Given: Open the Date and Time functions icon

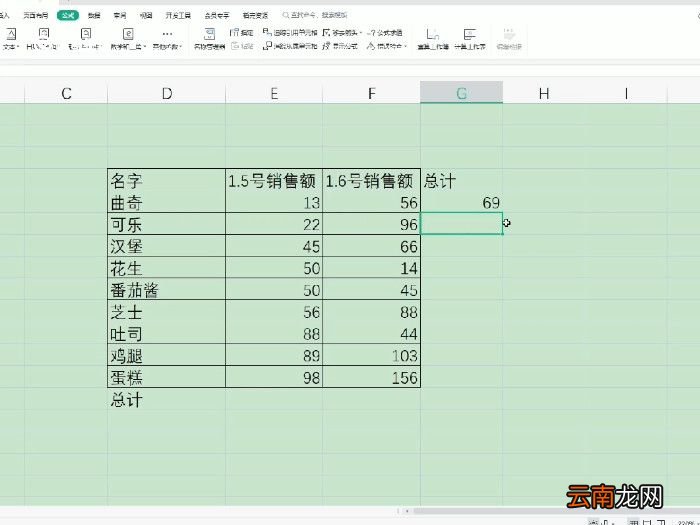Looking at the screenshot, I should [x=43, y=34].
